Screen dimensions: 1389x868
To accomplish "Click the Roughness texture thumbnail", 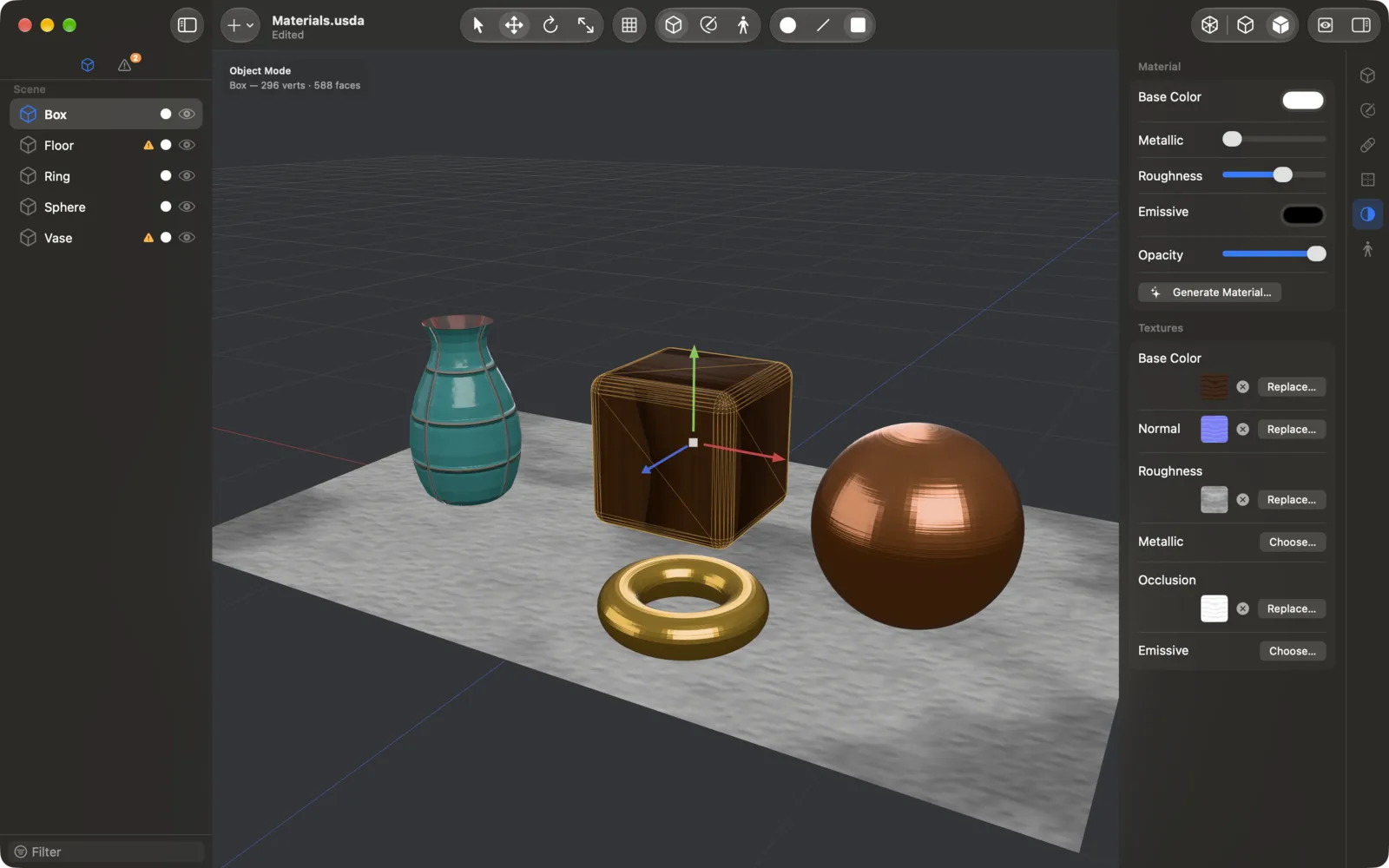I will [1214, 499].
